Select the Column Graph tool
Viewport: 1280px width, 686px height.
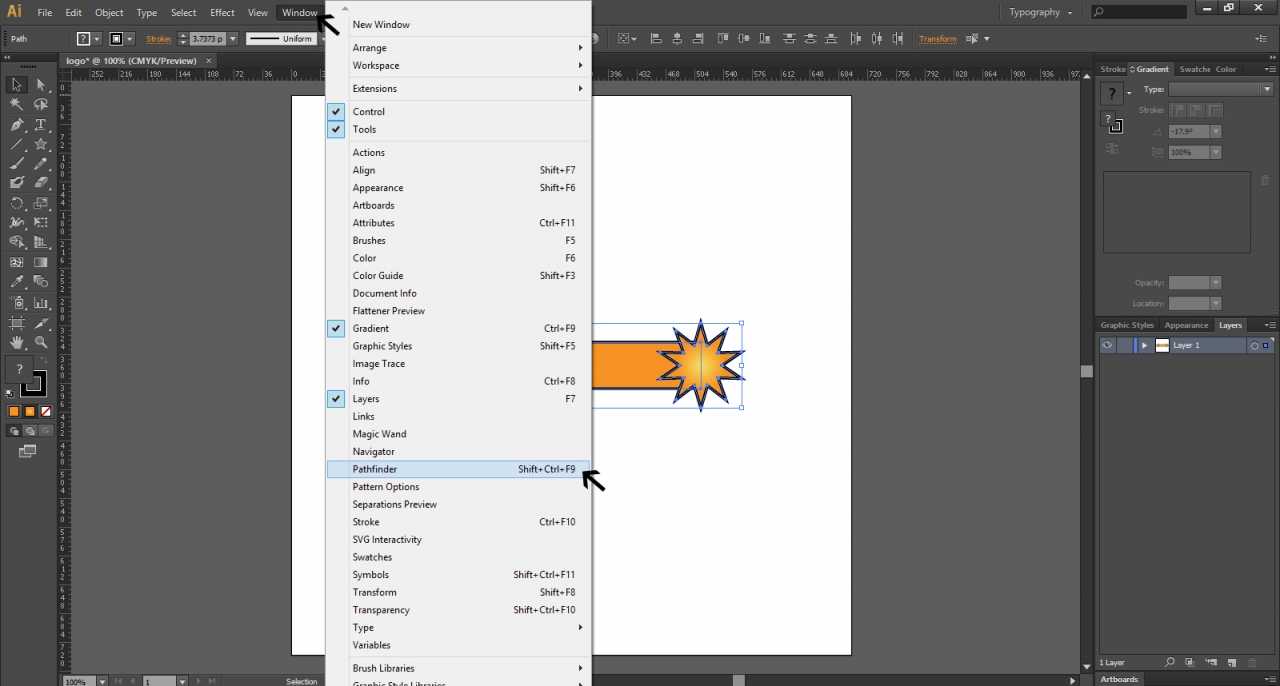click(x=41, y=302)
